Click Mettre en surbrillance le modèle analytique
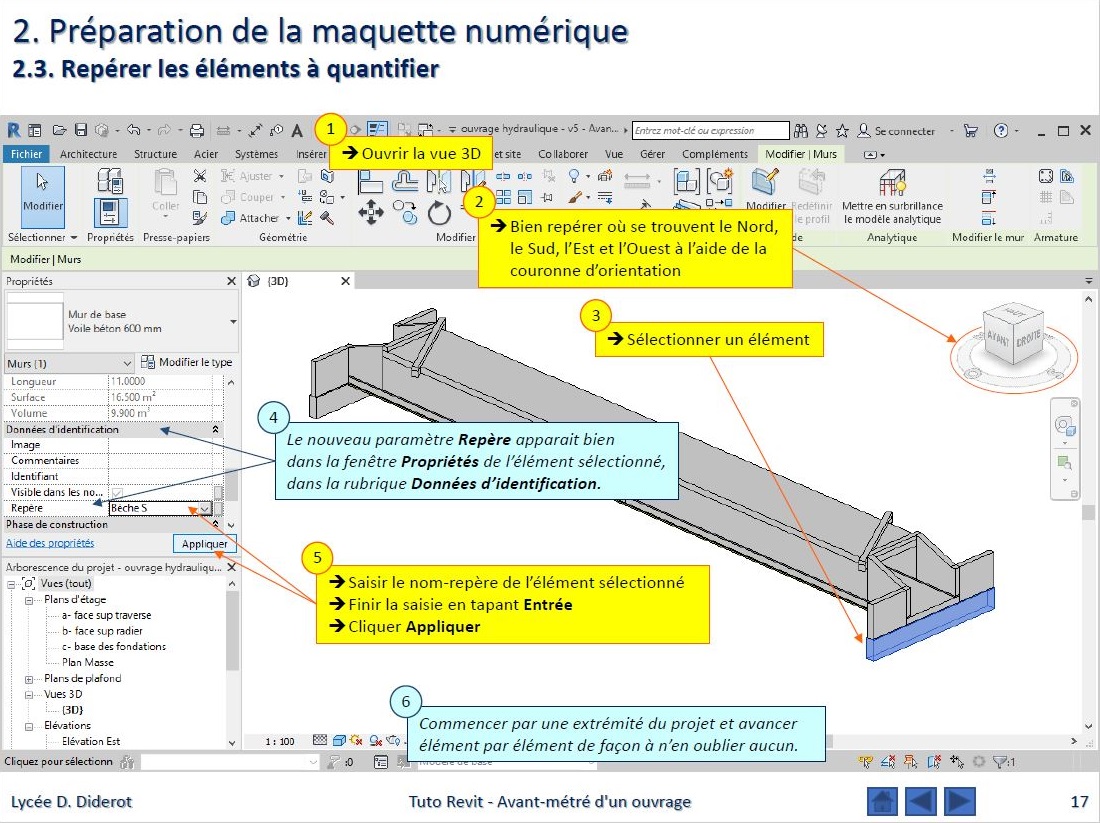This screenshot has width=1100, height=823. [x=892, y=198]
